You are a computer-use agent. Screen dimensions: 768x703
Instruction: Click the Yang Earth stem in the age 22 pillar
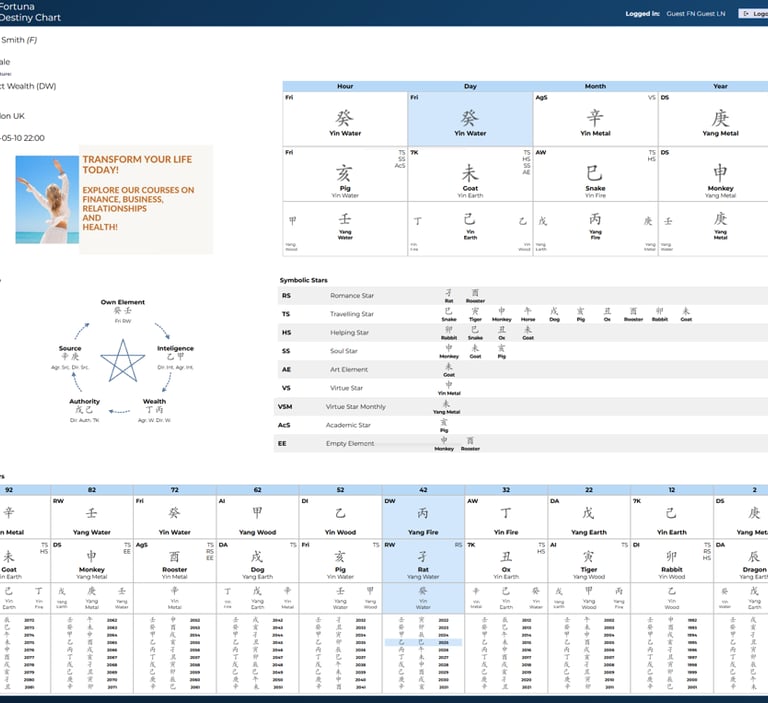[x=588, y=513]
